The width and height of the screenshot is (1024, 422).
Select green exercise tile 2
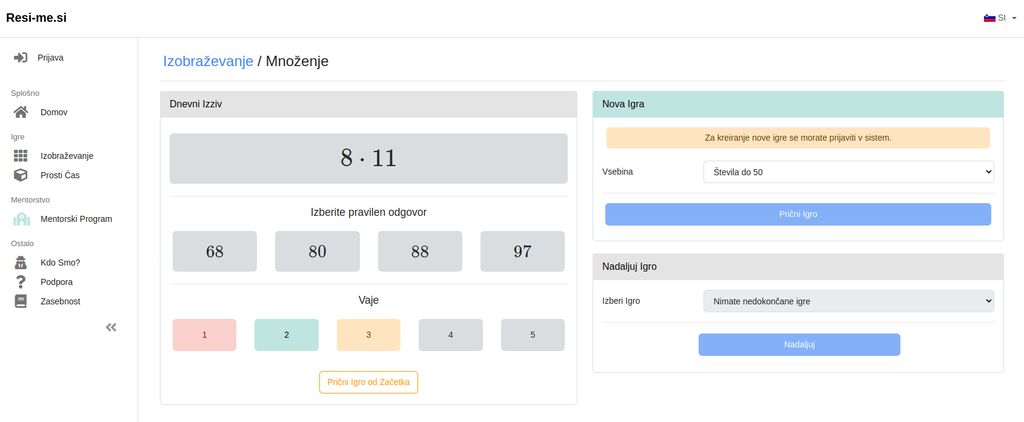(x=287, y=334)
